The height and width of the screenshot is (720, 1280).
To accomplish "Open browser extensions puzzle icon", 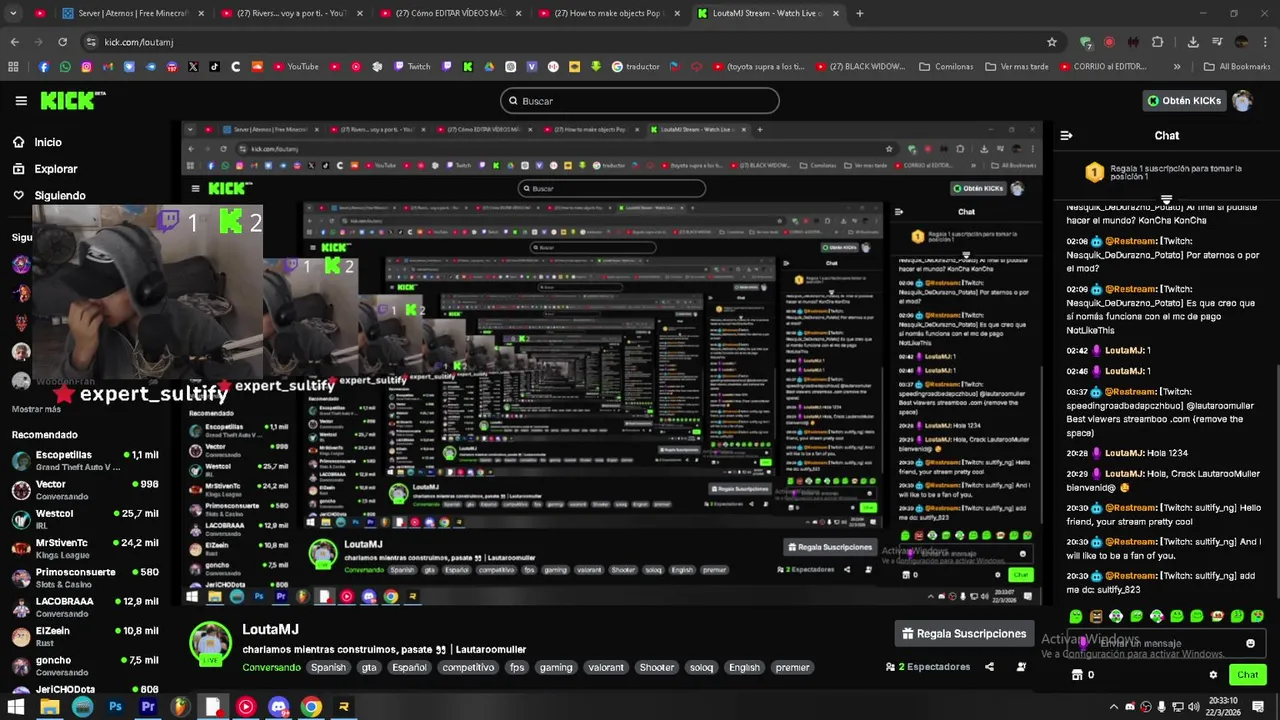I will pyautogui.click(x=1157, y=42).
